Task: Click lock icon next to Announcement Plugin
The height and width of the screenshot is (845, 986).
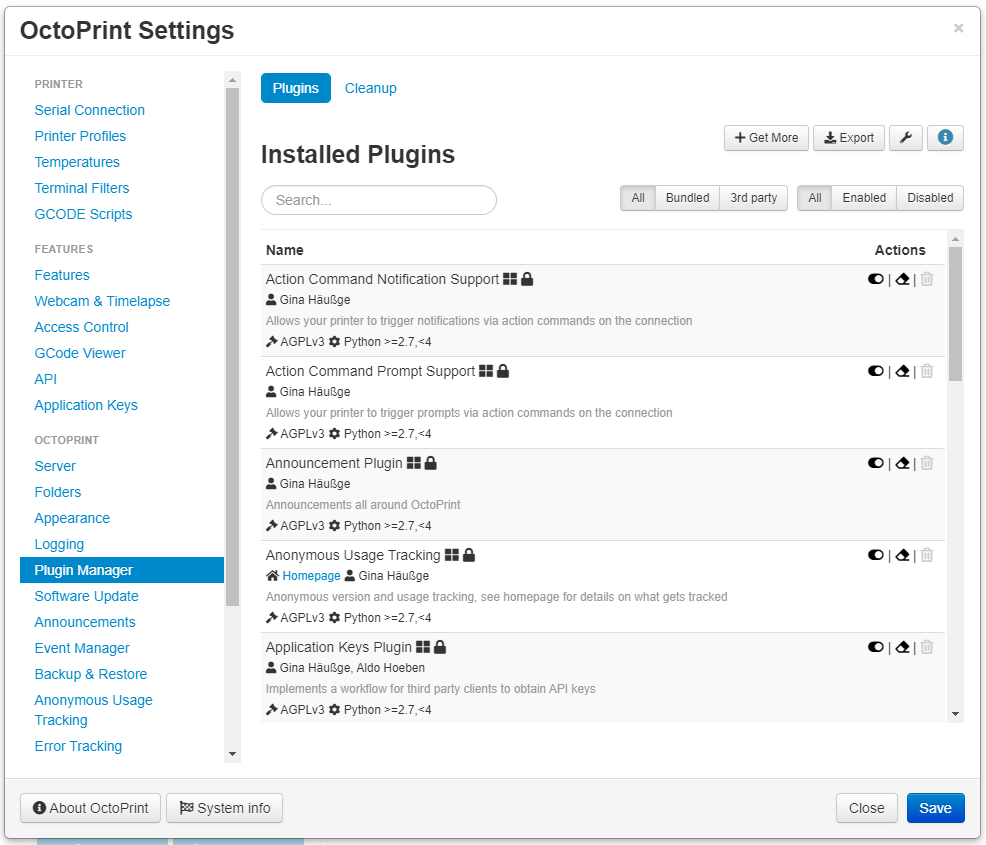Action: pos(431,463)
